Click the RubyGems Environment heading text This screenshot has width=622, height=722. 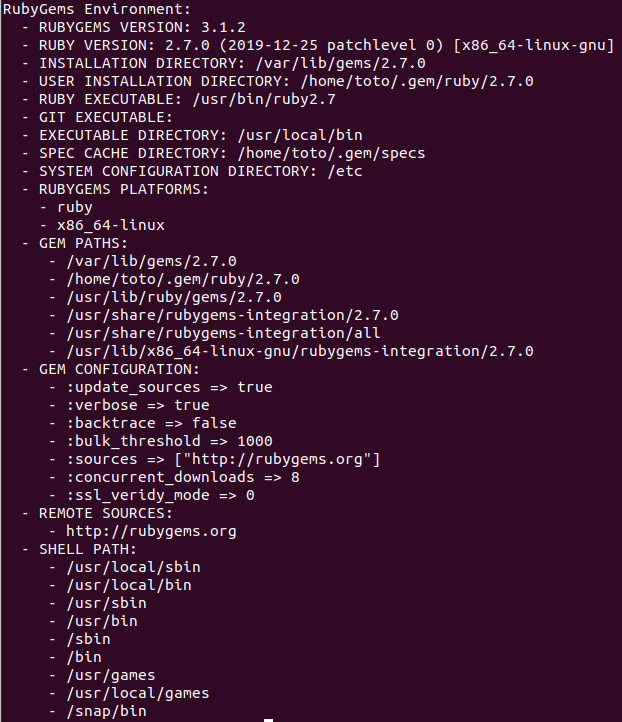(x=97, y=9)
